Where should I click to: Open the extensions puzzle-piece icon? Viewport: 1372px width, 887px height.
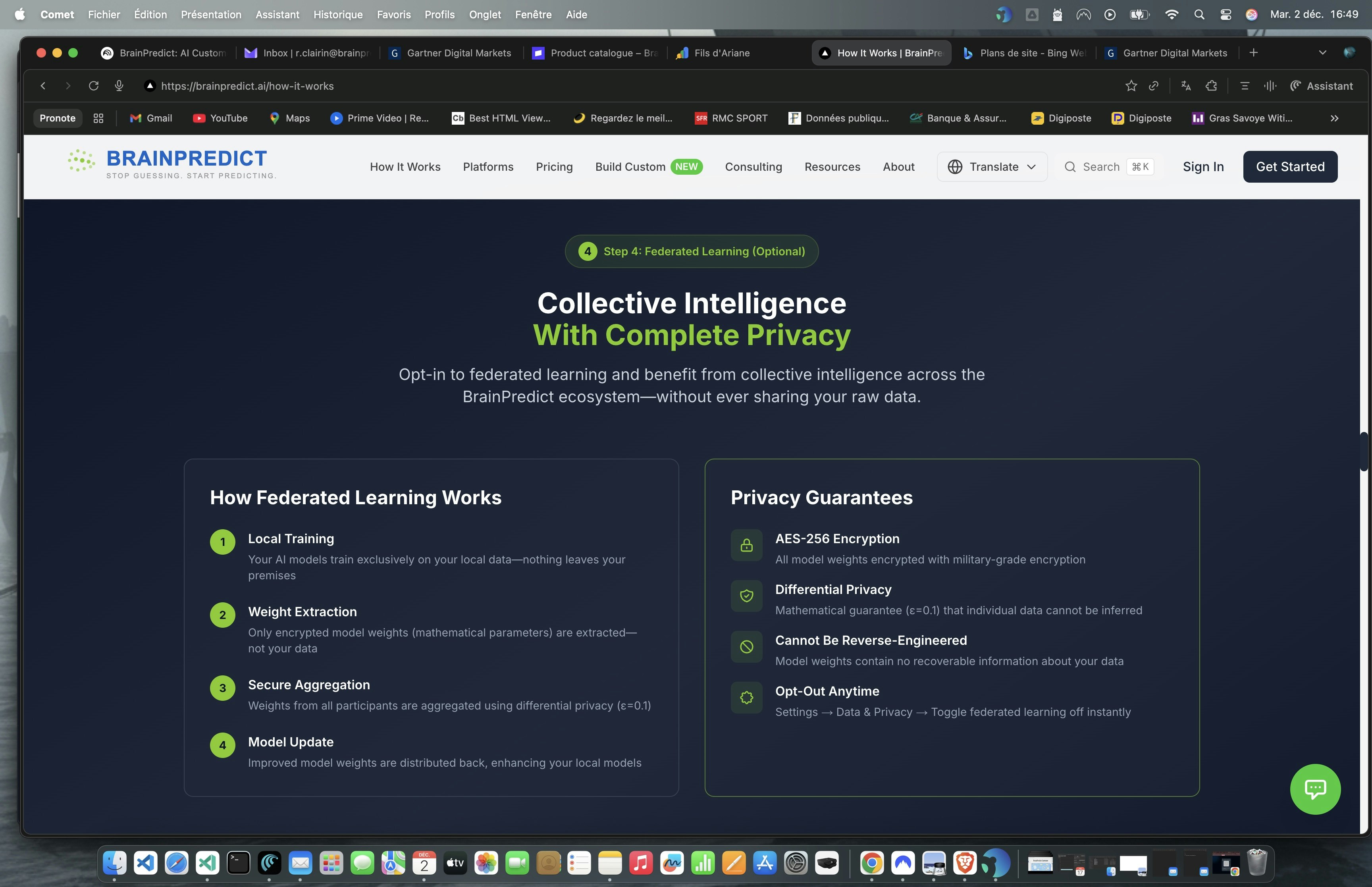click(x=1211, y=85)
